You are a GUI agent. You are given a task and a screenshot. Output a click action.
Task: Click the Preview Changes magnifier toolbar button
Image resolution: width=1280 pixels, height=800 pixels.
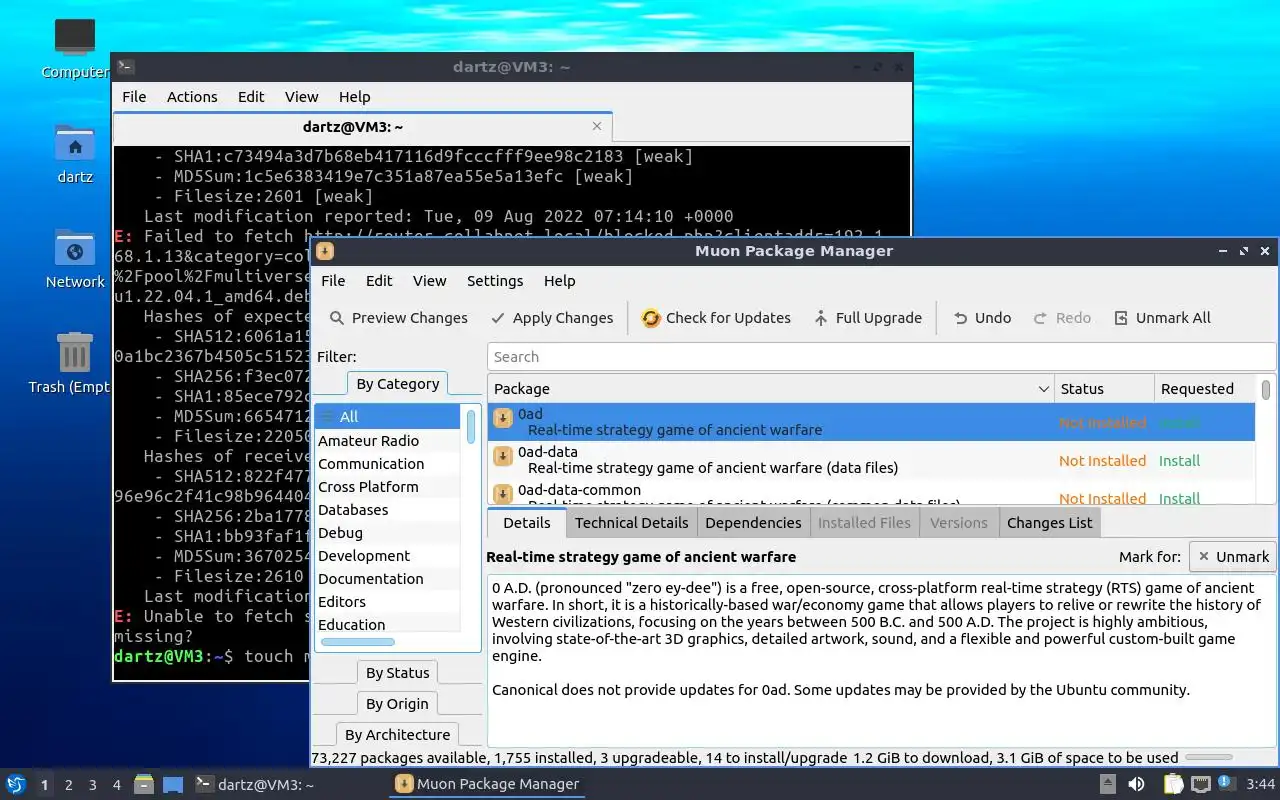click(398, 318)
